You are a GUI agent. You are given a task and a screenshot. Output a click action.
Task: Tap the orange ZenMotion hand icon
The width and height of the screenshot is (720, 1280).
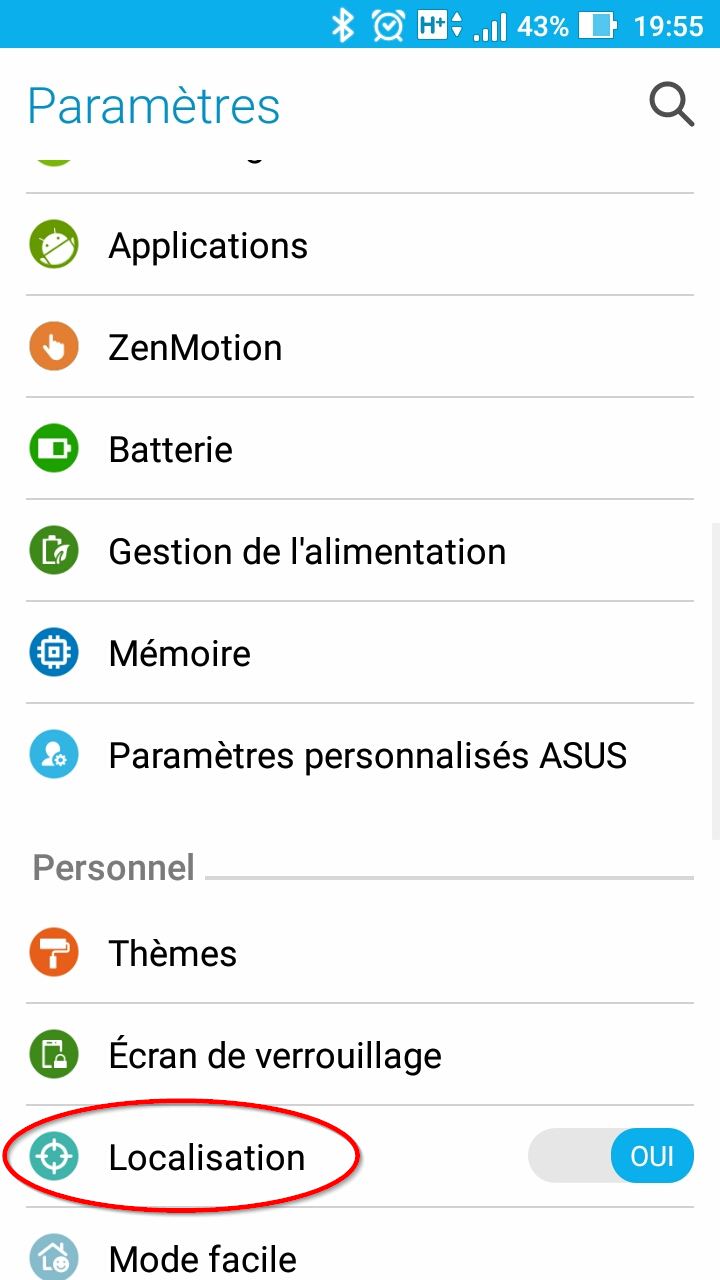[54, 347]
